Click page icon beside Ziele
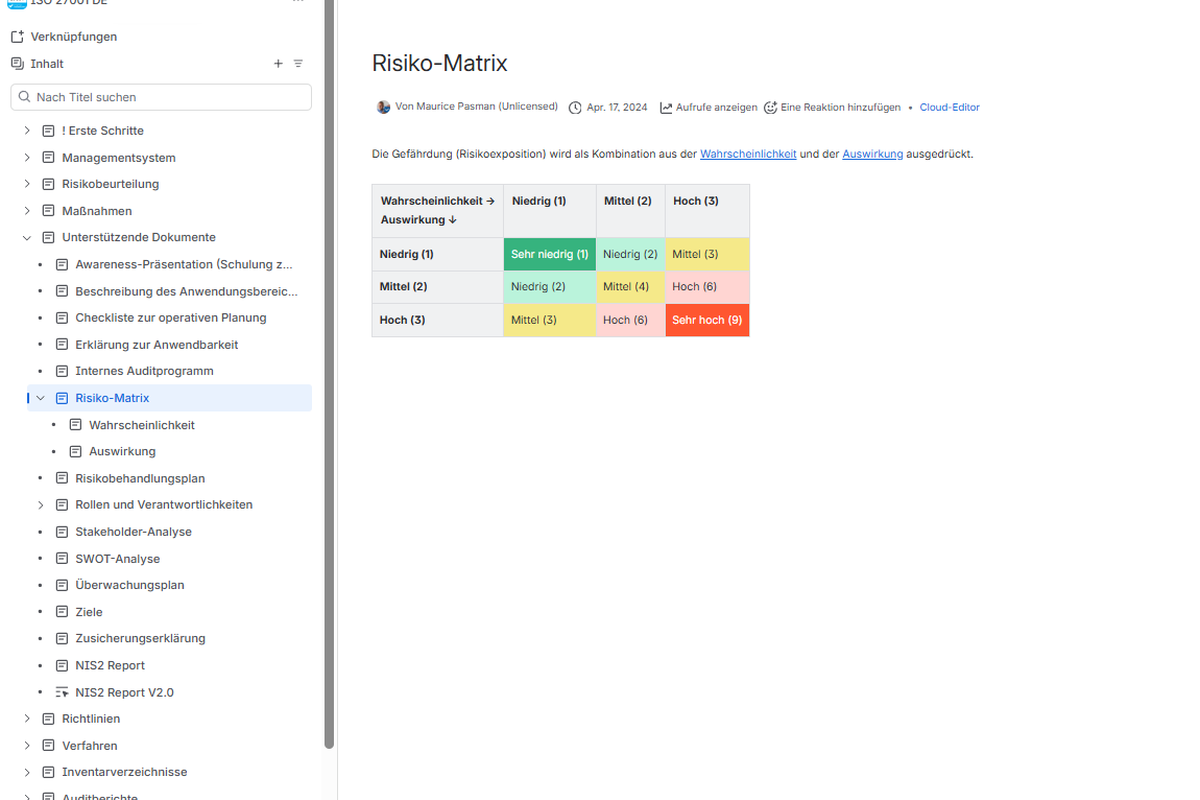The height and width of the screenshot is (800, 1200). pos(62,612)
